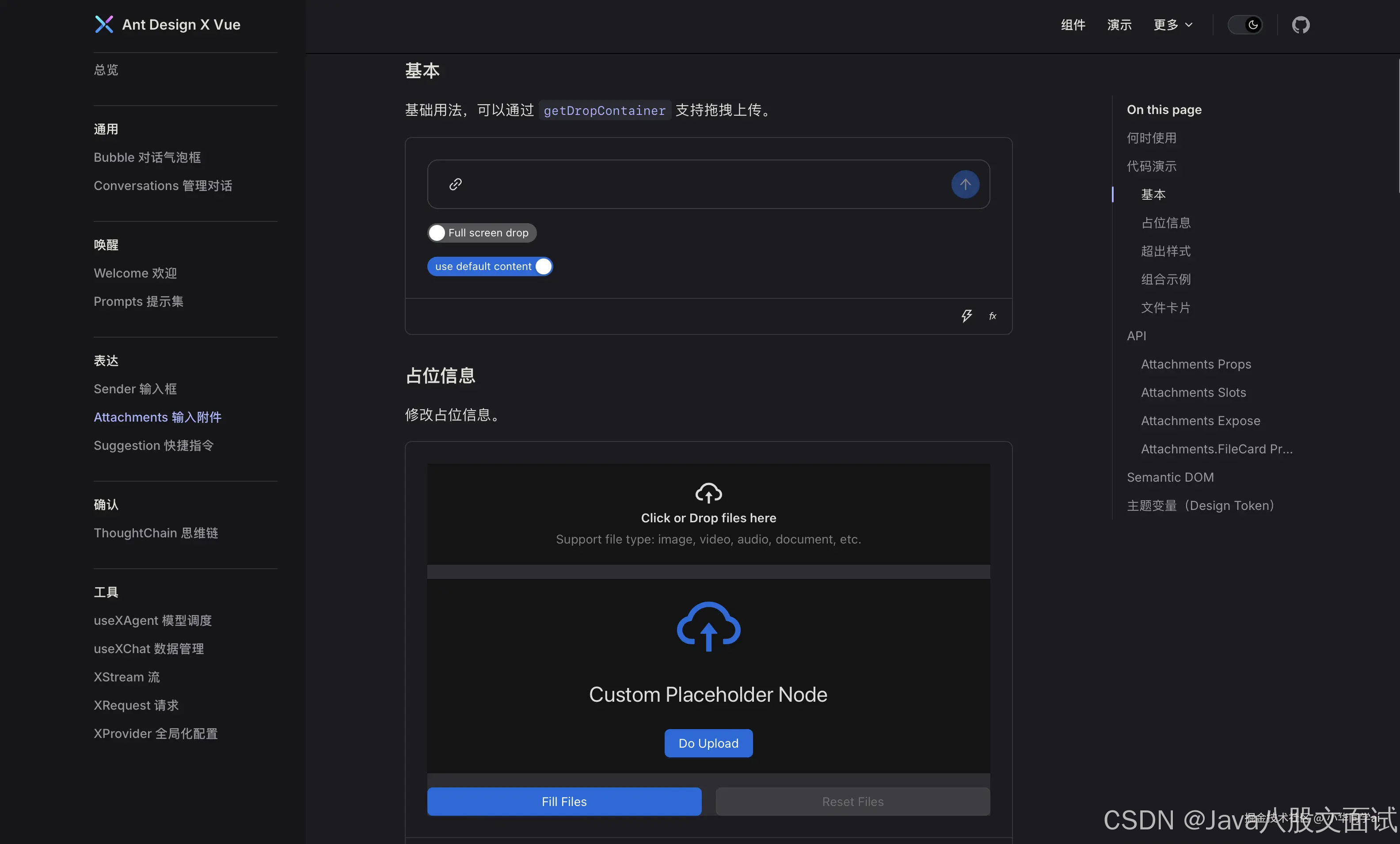The height and width of the screenshot is (844, 1400).
Task: Toggle the dark mode theme switch
Action: pos(1245,25)
